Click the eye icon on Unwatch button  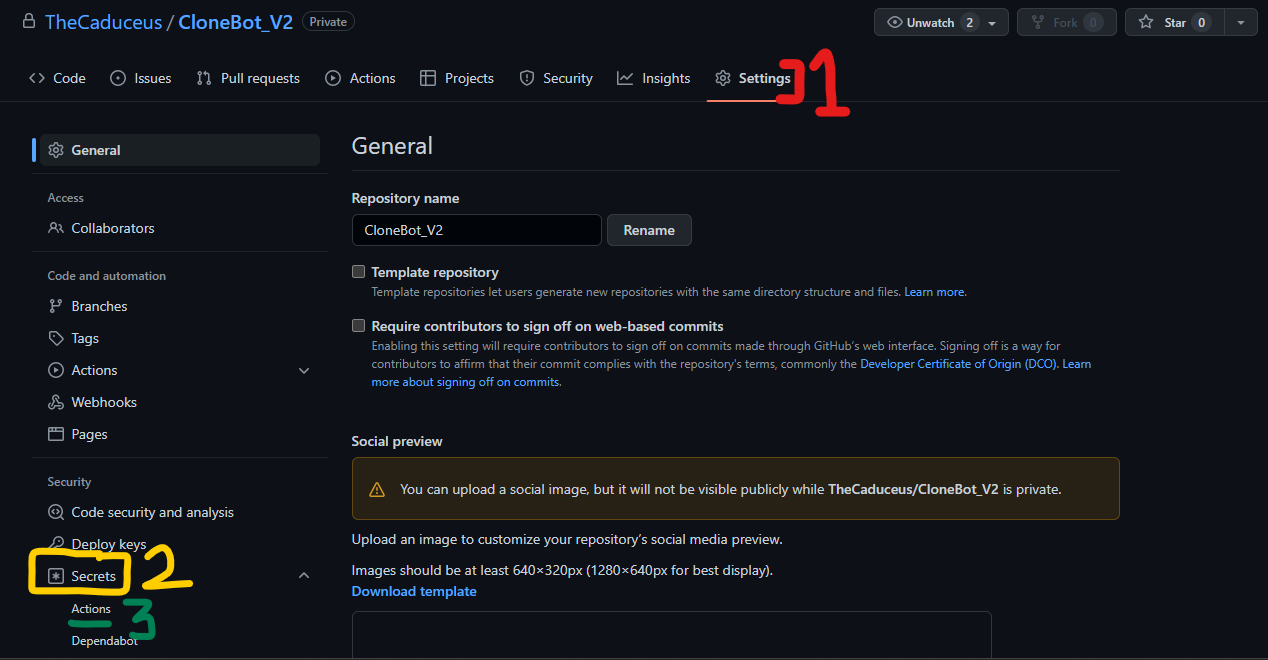tap(895, 23)
